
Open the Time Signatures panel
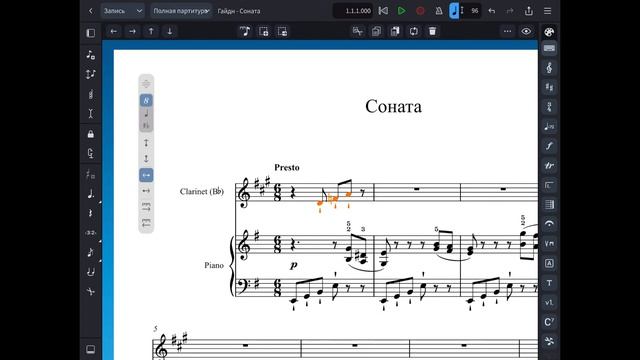pyautogui.click(x=549, y=107)
